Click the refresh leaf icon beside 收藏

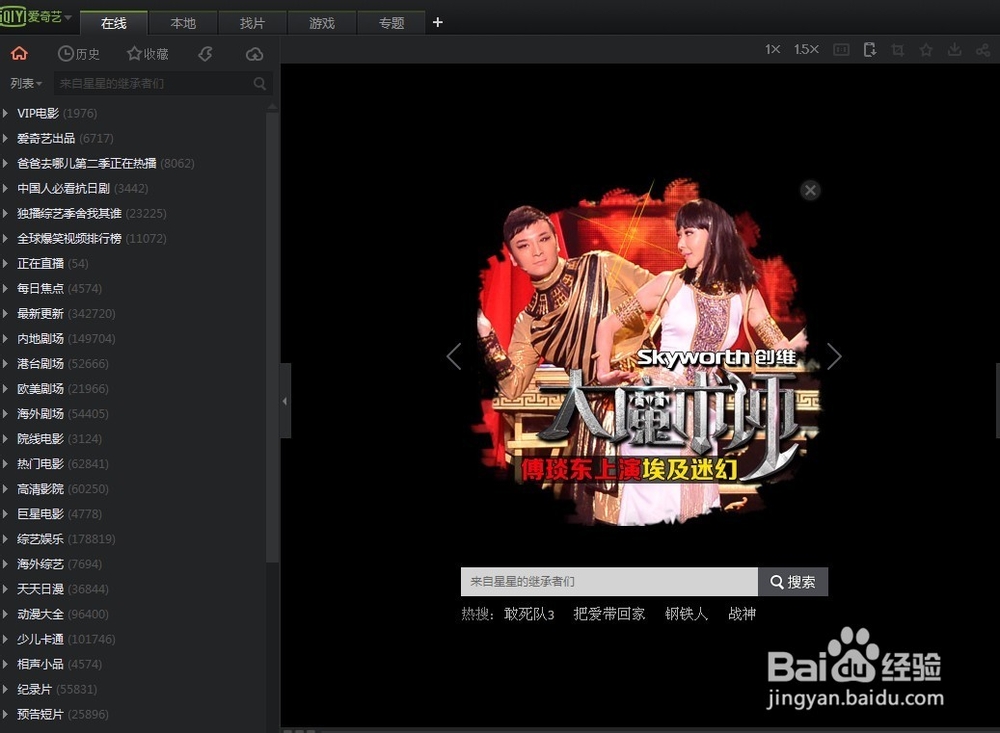[205, 54]
